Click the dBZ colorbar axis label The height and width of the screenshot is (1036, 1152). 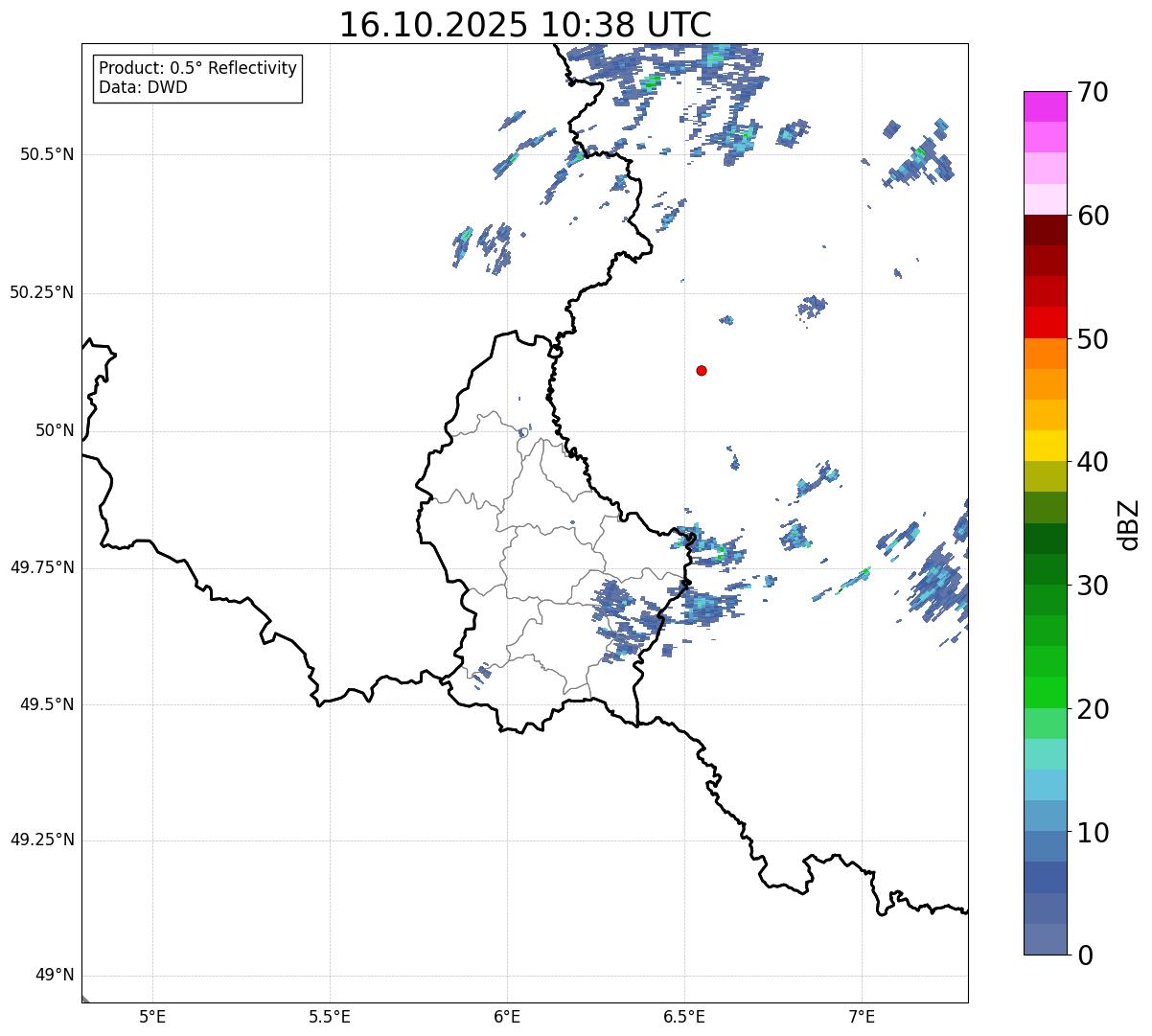click(x=1130, y=524)
